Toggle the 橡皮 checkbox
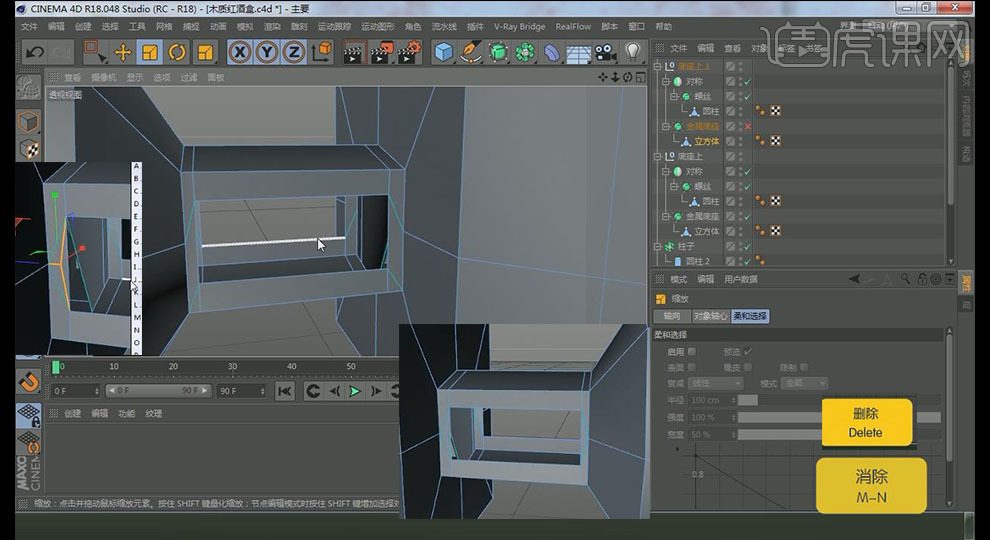This screenshot has height=540, width=990. [748, 367]
